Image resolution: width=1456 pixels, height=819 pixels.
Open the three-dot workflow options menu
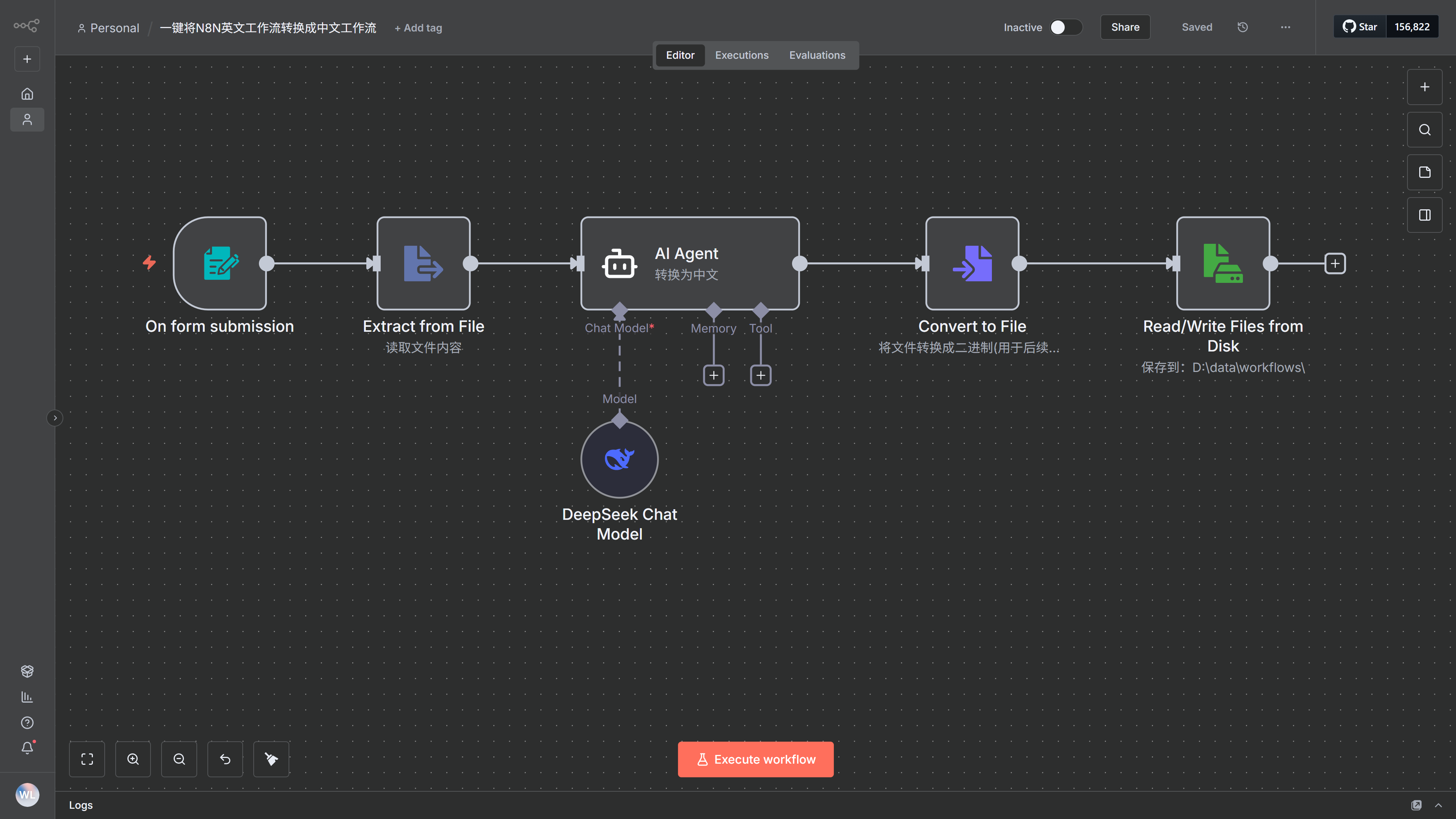click(x=1285, y=27)
